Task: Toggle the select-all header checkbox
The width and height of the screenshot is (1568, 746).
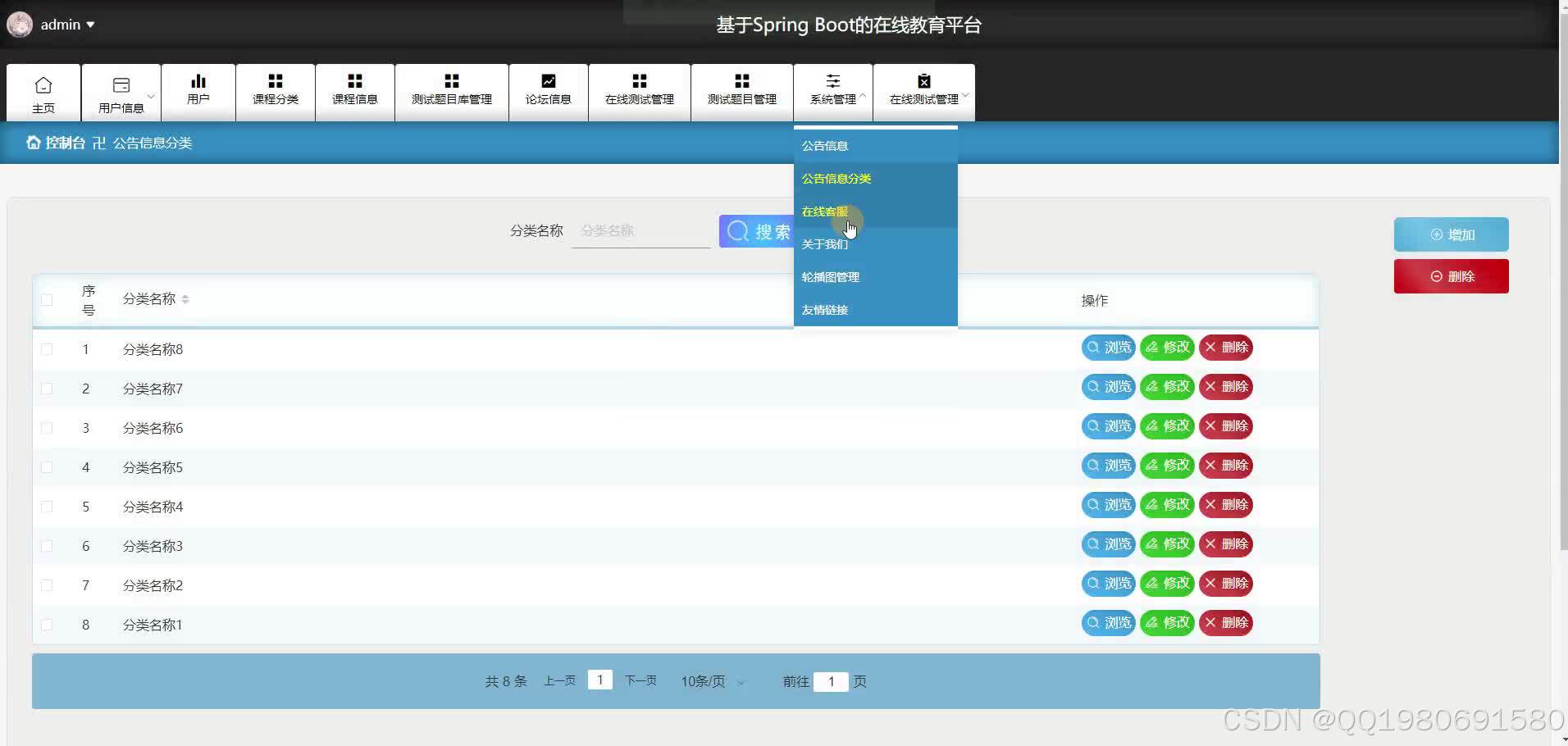Action: point(47,300)
